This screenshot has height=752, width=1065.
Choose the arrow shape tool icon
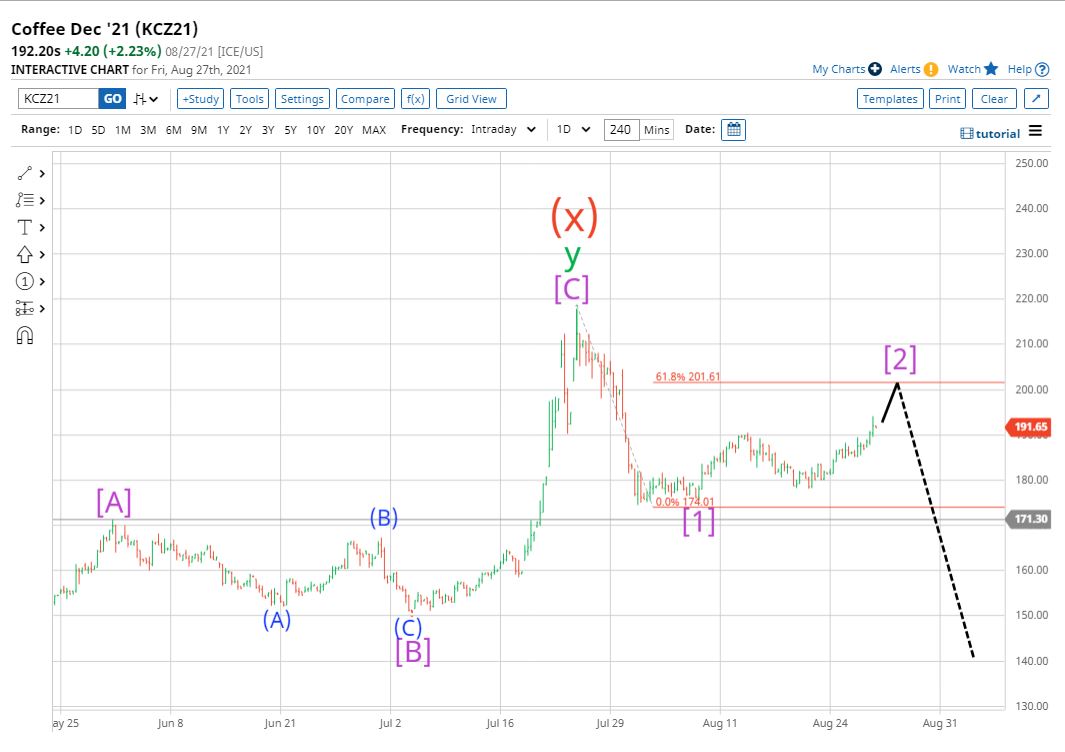point(24,254)
